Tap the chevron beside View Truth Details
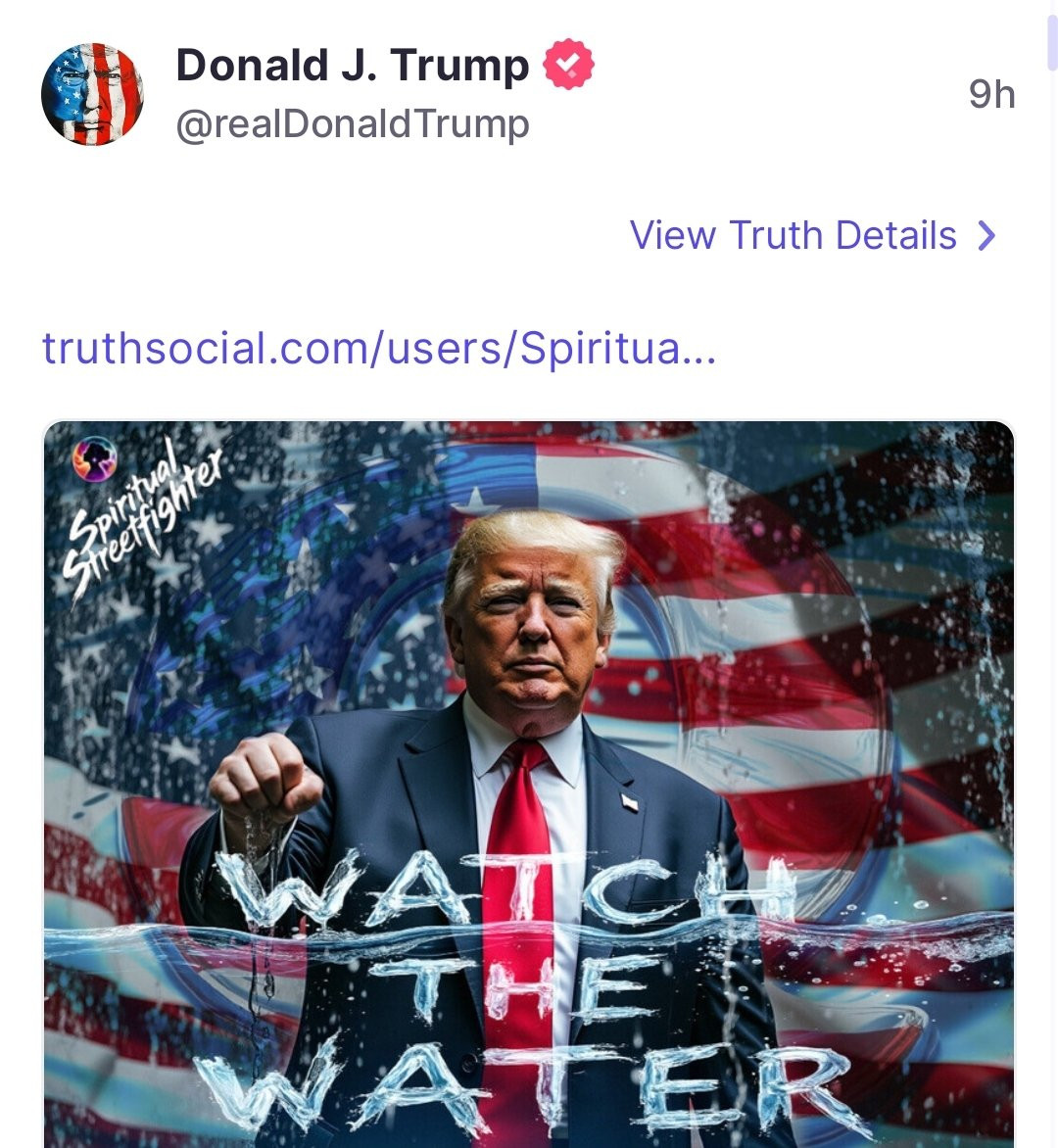1058x1148 pixels. point(987,236)
